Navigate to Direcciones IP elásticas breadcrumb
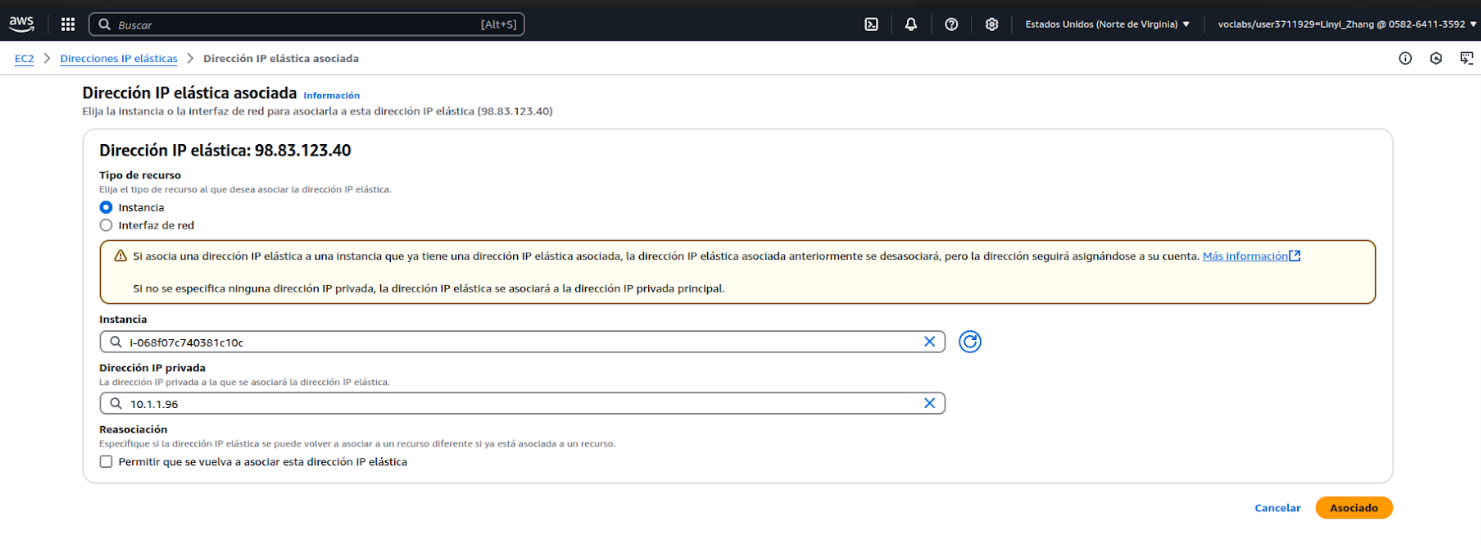Viewport: 1481px width, 545px height. [118, 59]
